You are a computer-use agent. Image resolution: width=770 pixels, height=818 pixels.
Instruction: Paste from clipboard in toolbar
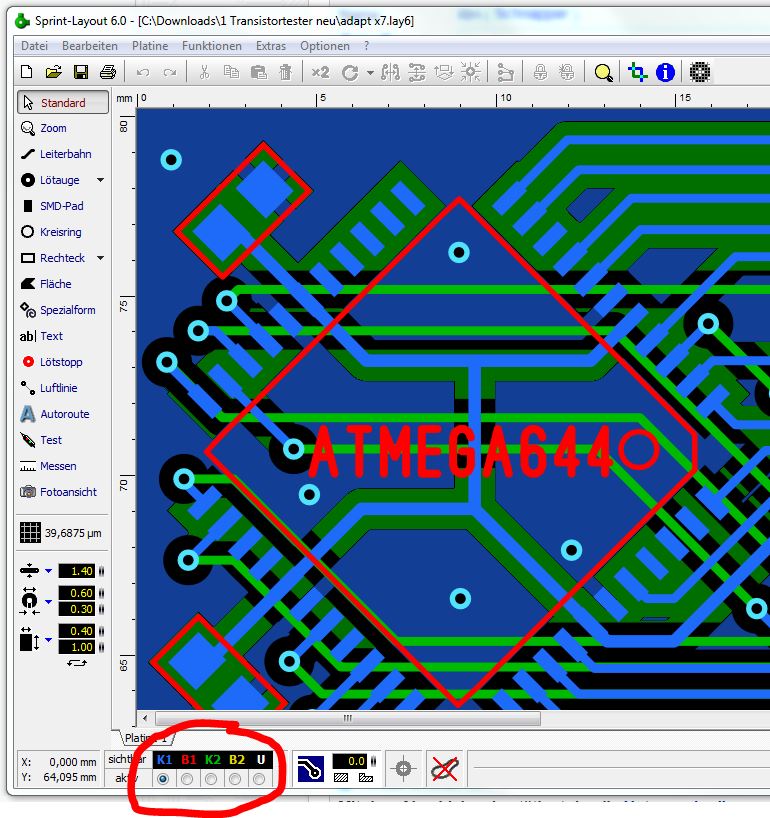click(x=259, y=72)
